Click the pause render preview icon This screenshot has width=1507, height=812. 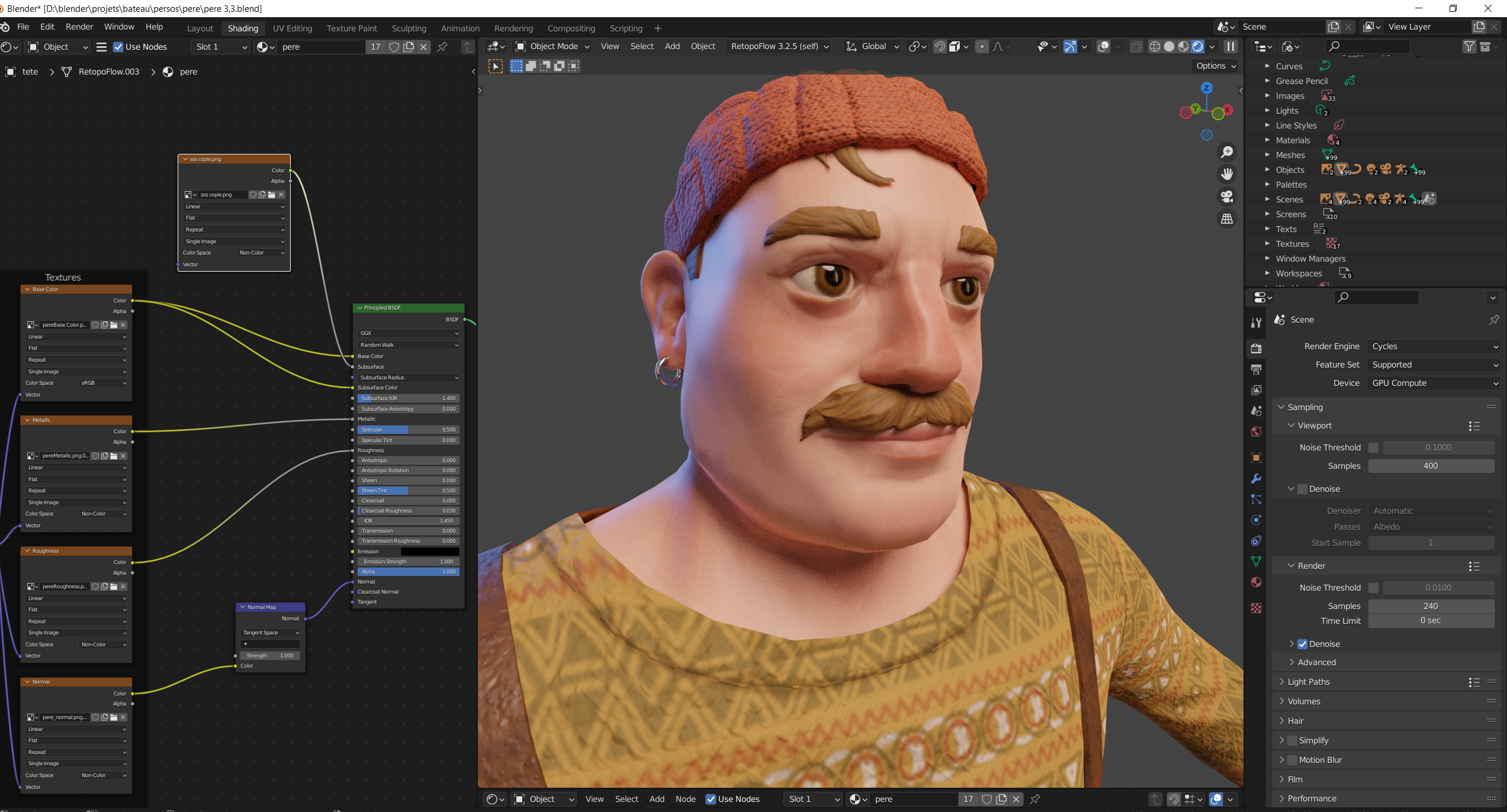(x=1230, y=46)
